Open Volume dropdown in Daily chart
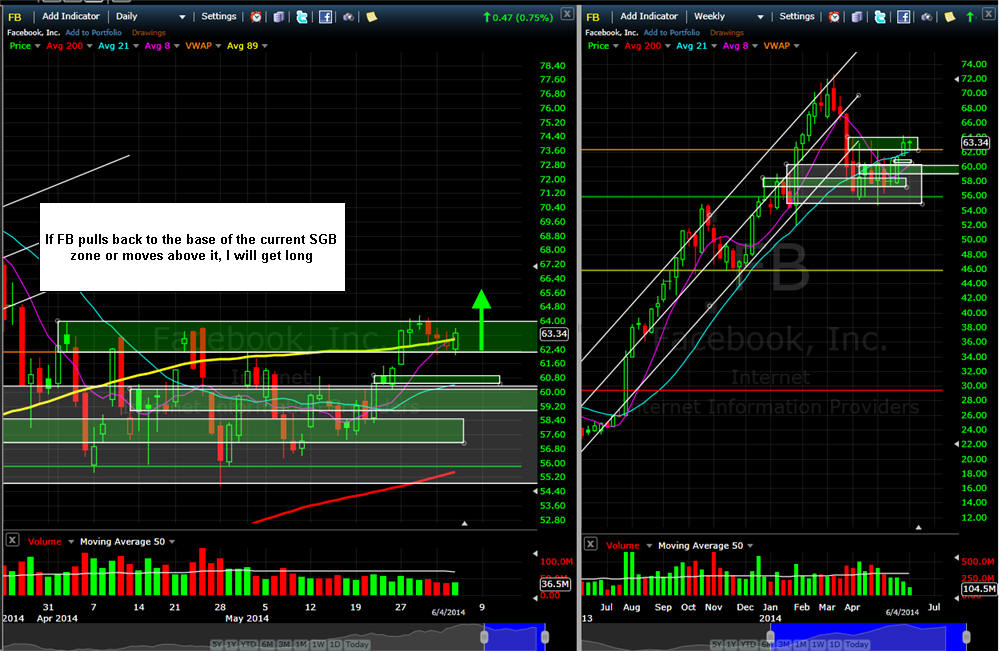 [71, 542]
